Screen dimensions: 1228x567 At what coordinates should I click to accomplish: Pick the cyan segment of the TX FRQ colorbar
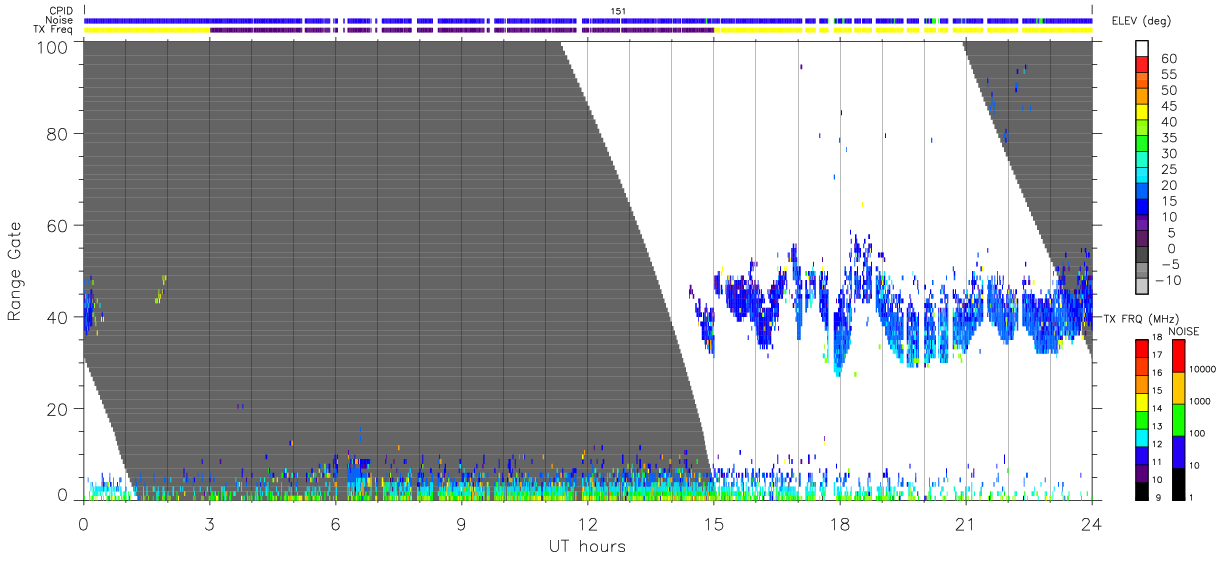point(1142,436)
